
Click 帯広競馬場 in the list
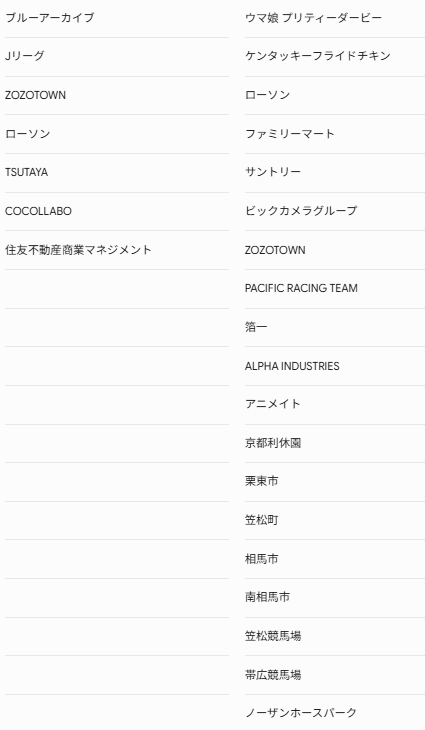(273, 675)
